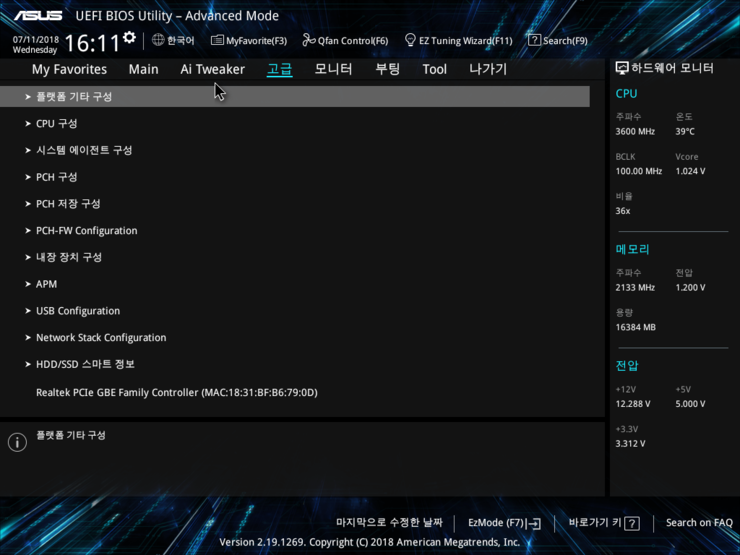740x555 pixels.
Task: Expand PCH-FW Configuration arrow
Action: click(28, 231)
